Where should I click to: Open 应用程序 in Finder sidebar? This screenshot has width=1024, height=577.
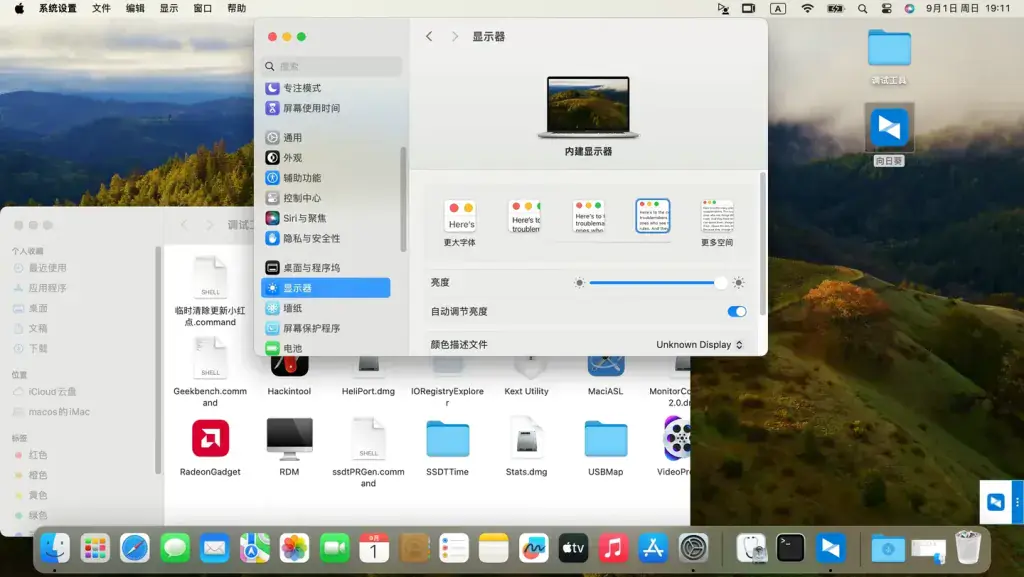tap(40, 288)
